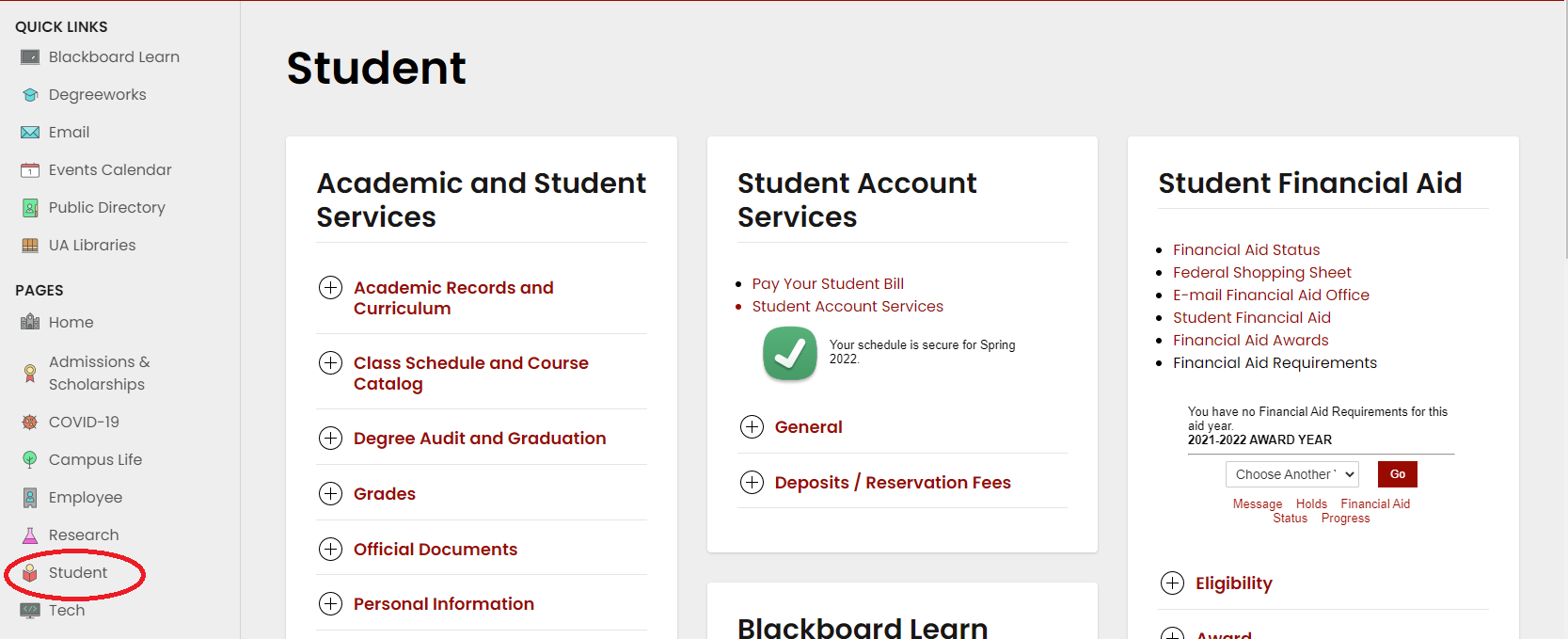Viewport: 1568px width, 639px height.
Task: Click the COVID-19 virus icon
Action: click(x=30, y=423)
